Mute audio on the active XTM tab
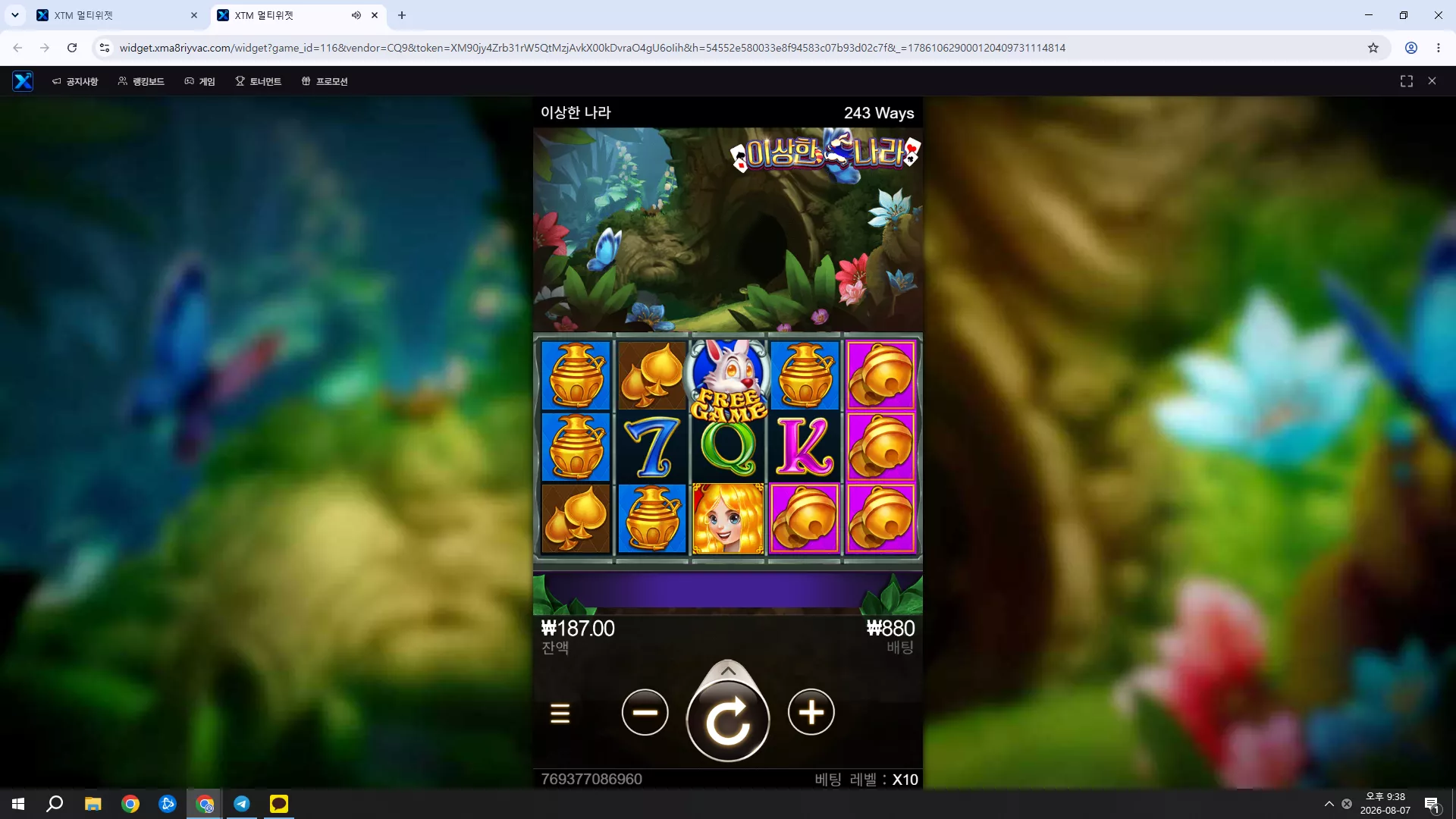This screenshot has height=819, width=1456. 356,15
